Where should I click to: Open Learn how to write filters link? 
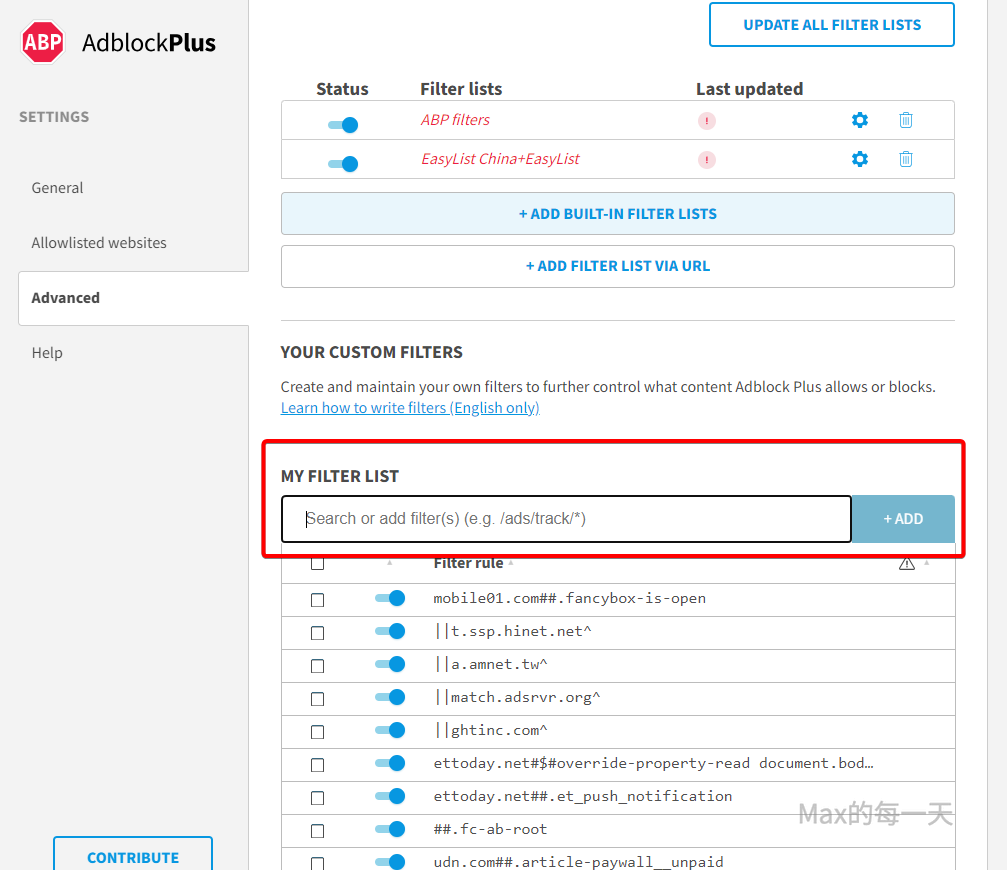pos(410,408)
